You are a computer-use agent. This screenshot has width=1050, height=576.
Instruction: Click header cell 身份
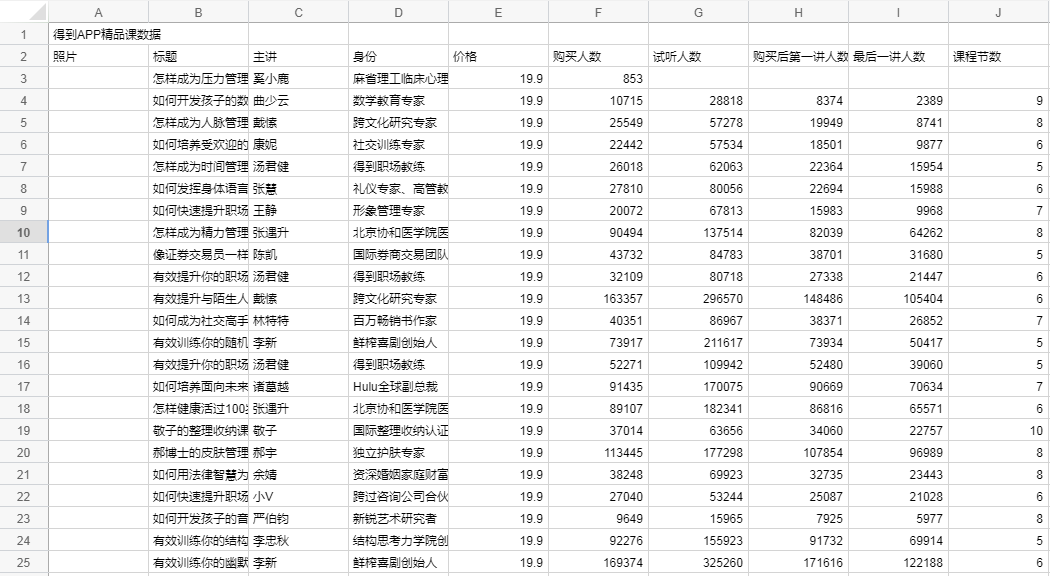[398, 56]
